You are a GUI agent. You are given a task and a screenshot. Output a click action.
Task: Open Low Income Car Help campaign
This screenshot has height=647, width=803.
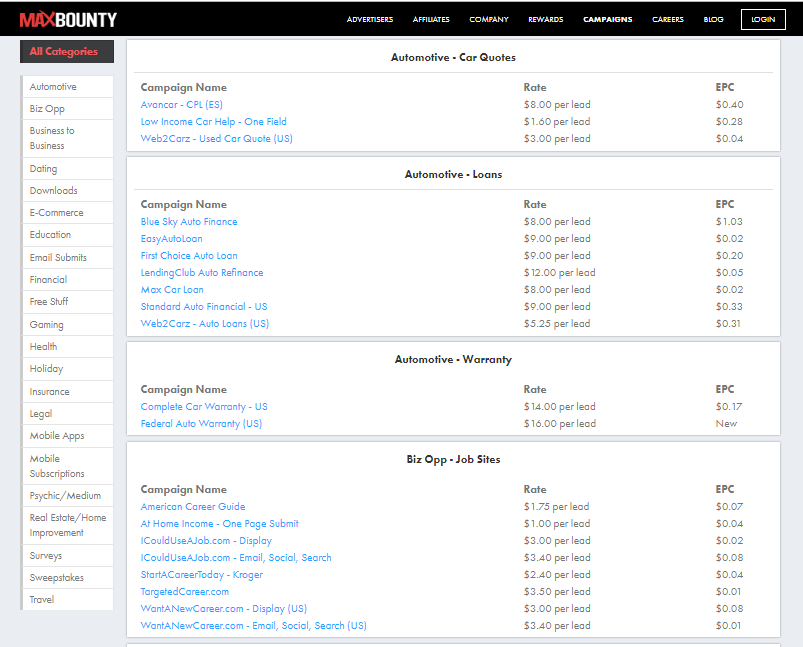(214, 121)
